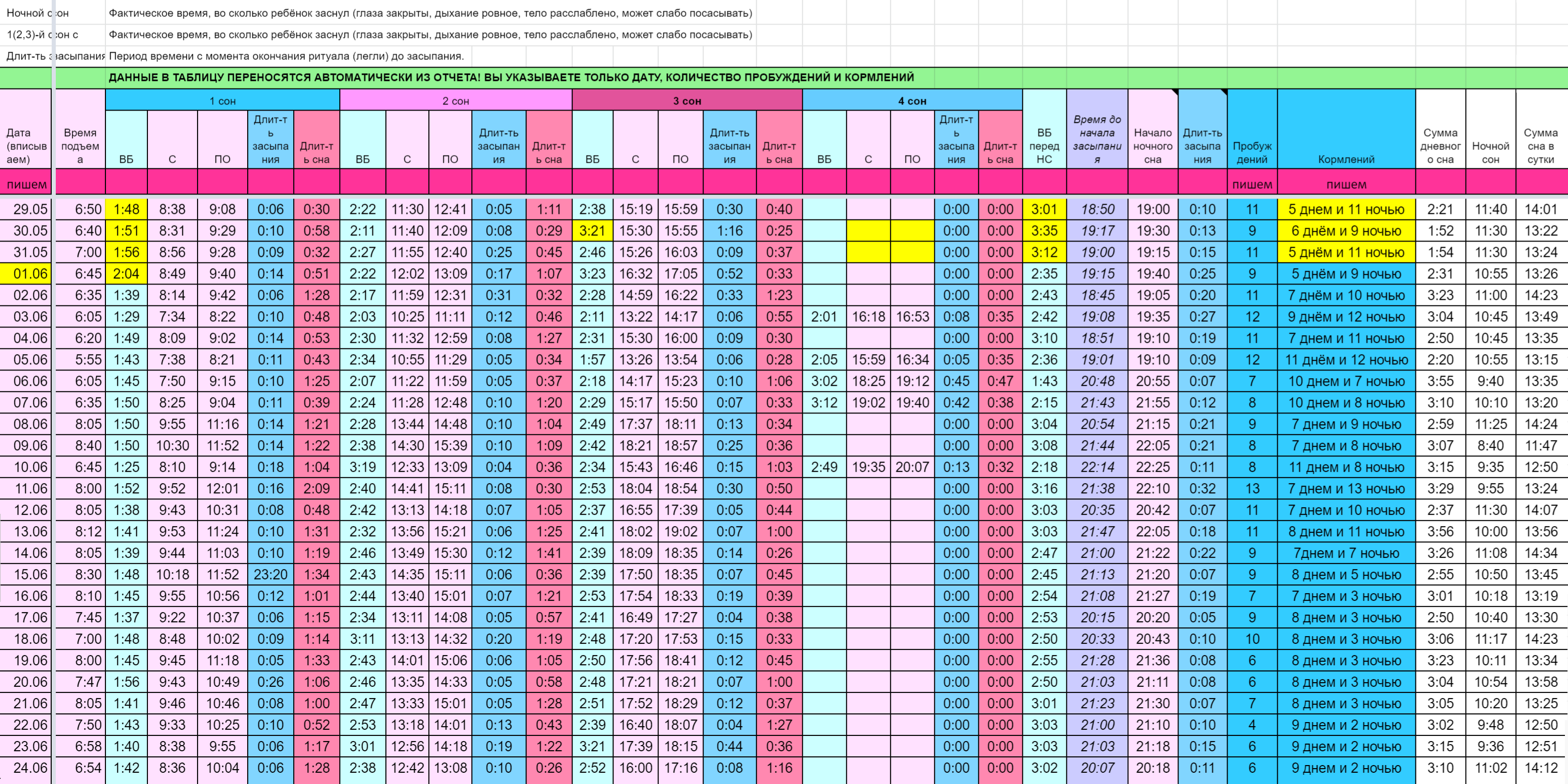Select the 'Начало ночного сна' header cell
1568x784 pixels.
[1153, 129]
